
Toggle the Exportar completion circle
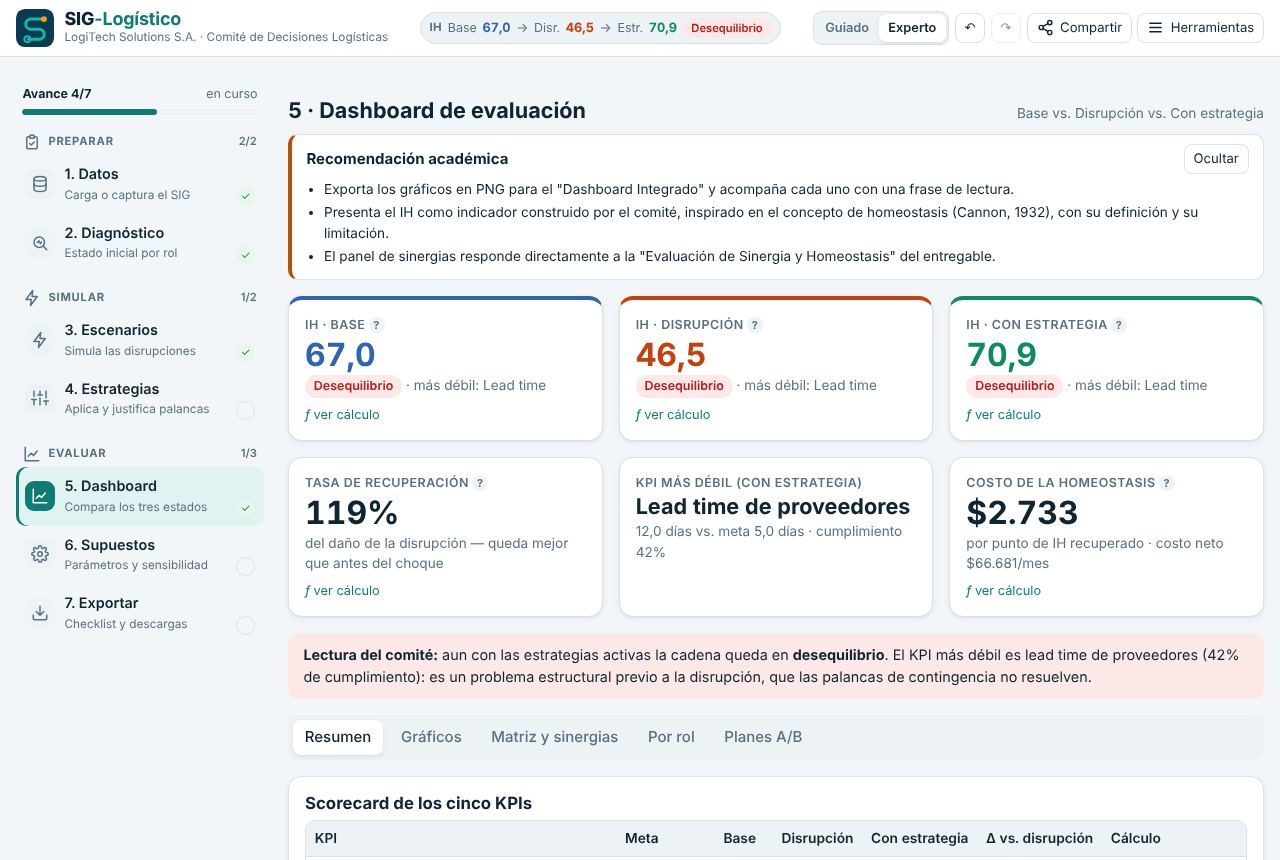[245, 626]
